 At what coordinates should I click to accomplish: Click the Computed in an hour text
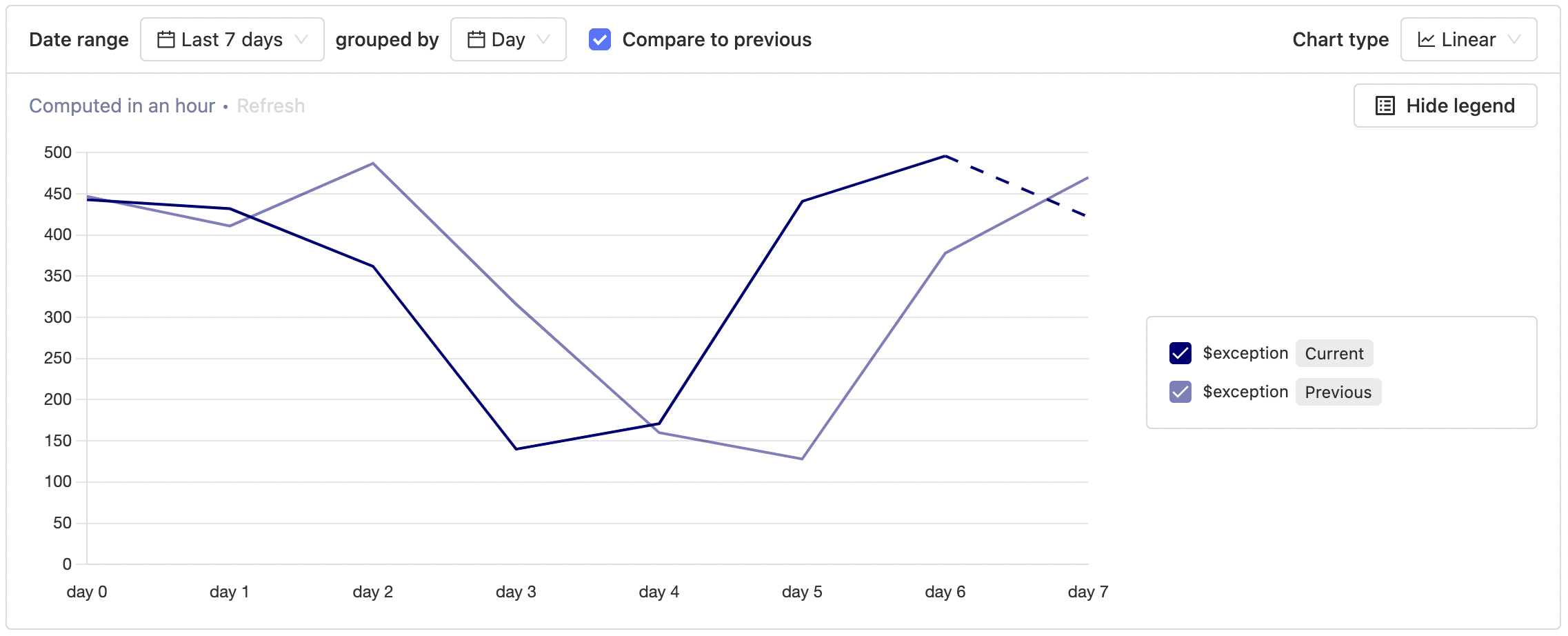coord(122,106)
